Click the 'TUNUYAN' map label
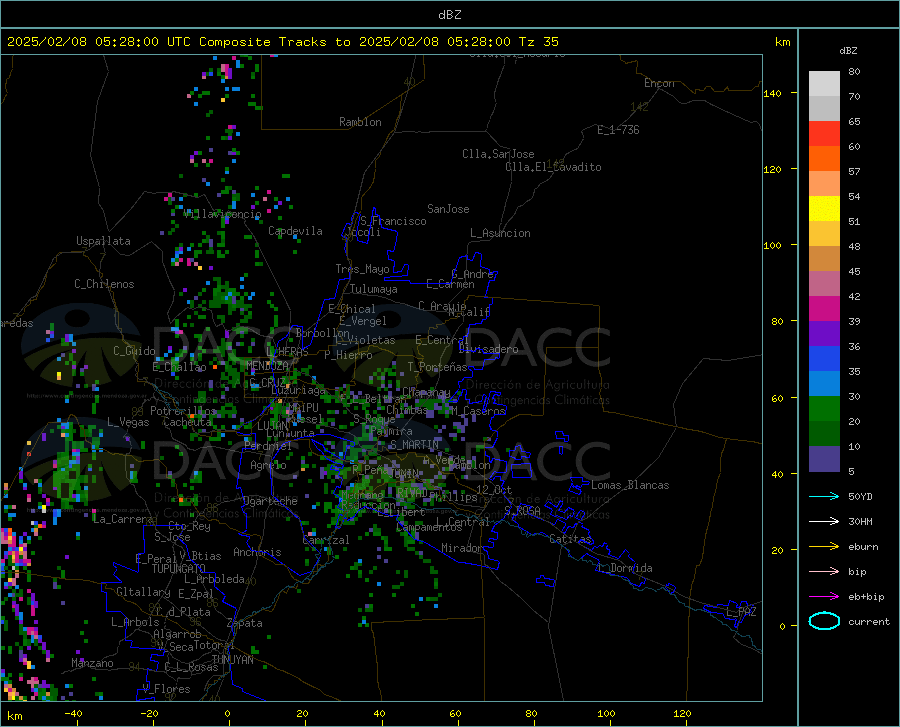The width and height of the screenshot is (900, 727). 232,660
